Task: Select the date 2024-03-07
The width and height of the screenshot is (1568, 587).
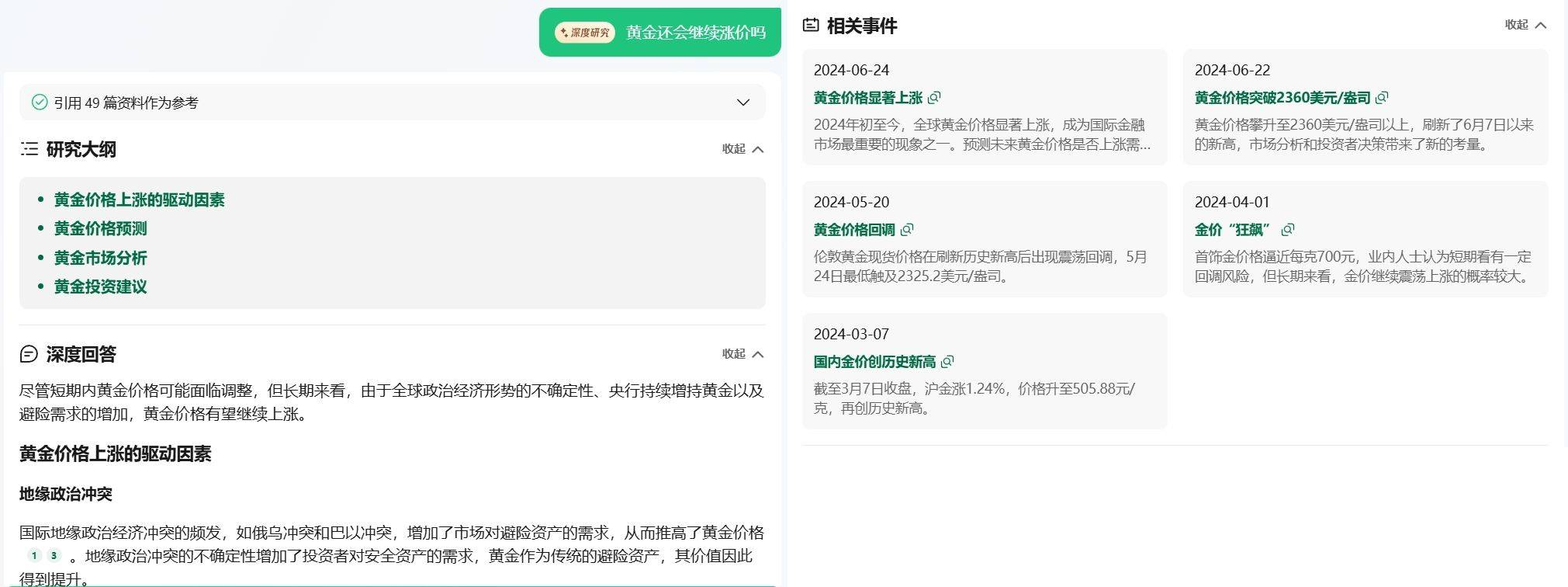Action: (x=851, y=334)
